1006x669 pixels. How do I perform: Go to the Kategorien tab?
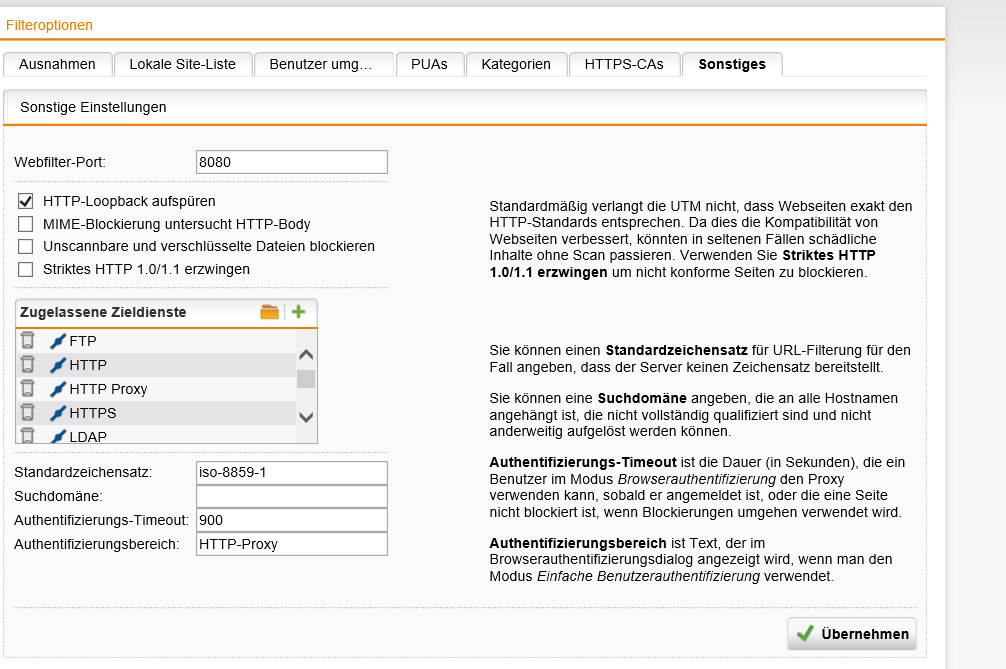click(x=516, y=64)
